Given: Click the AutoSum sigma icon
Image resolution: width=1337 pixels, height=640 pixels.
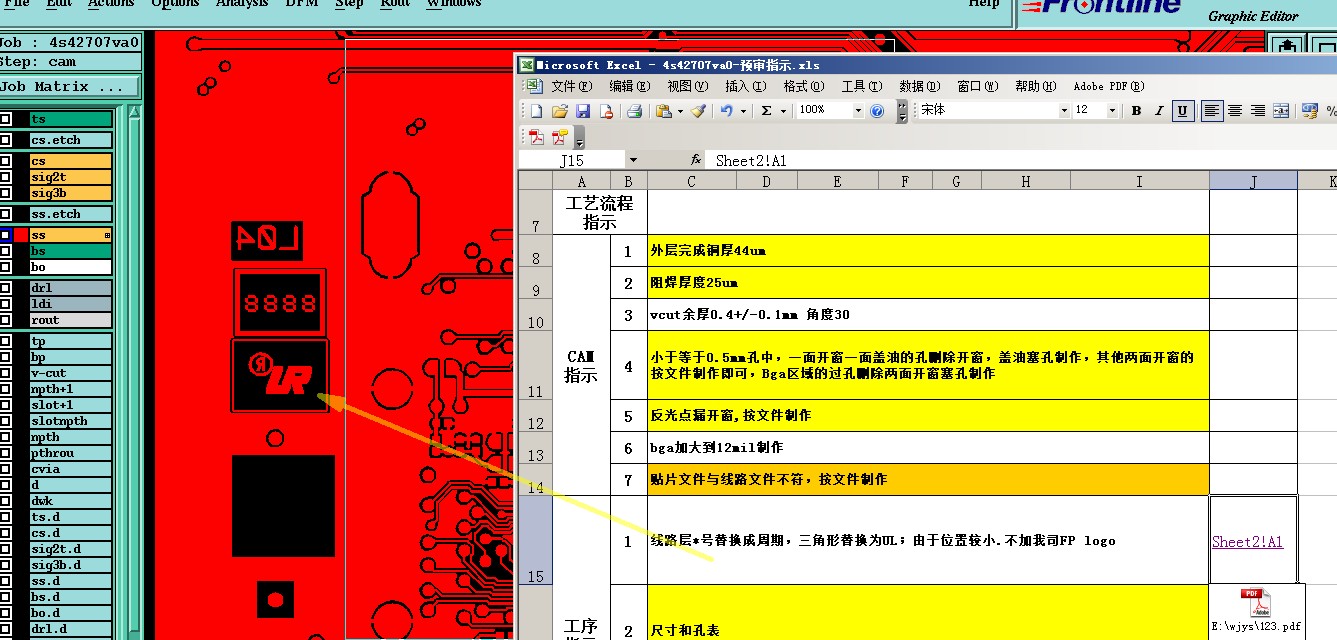Looking at the screenshot, I should point(766,111).
